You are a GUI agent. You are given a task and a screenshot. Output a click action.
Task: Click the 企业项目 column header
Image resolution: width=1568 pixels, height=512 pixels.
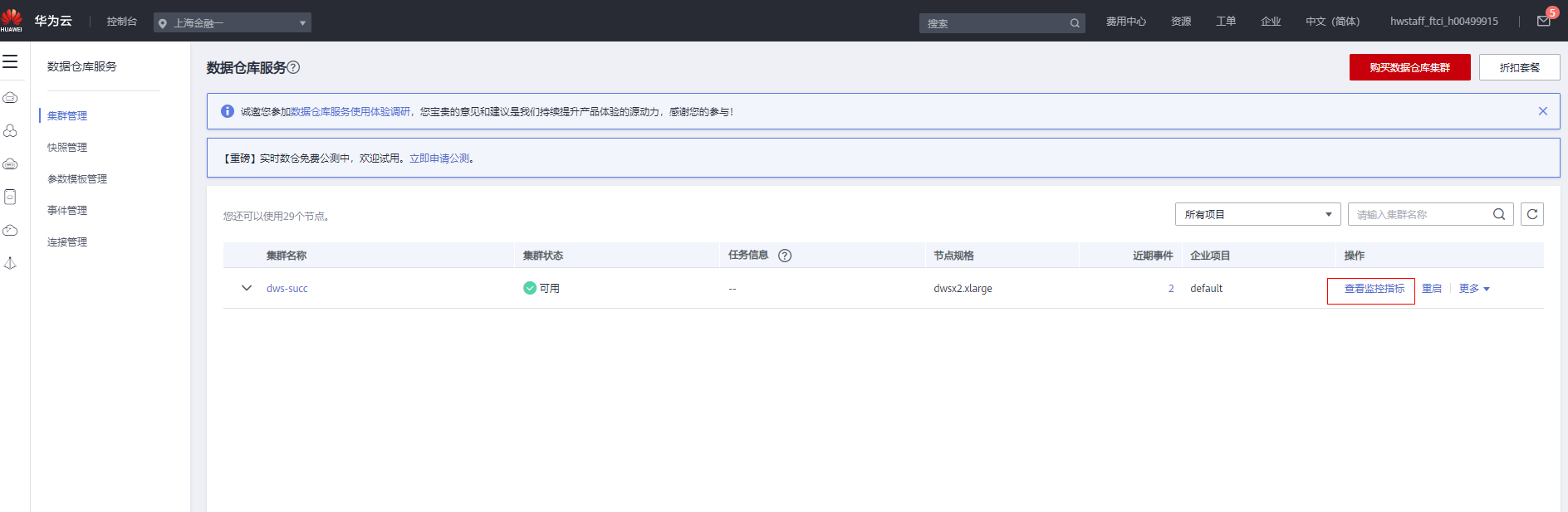click(1210, 256)
